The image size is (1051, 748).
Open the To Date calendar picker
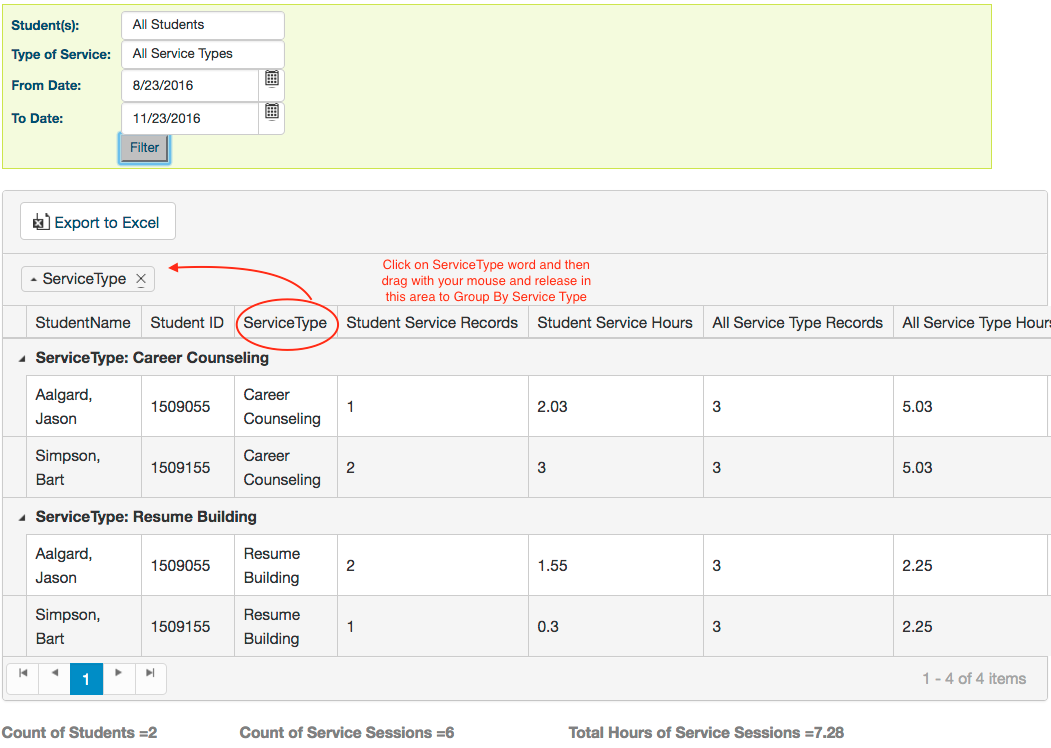pos(271,112)
